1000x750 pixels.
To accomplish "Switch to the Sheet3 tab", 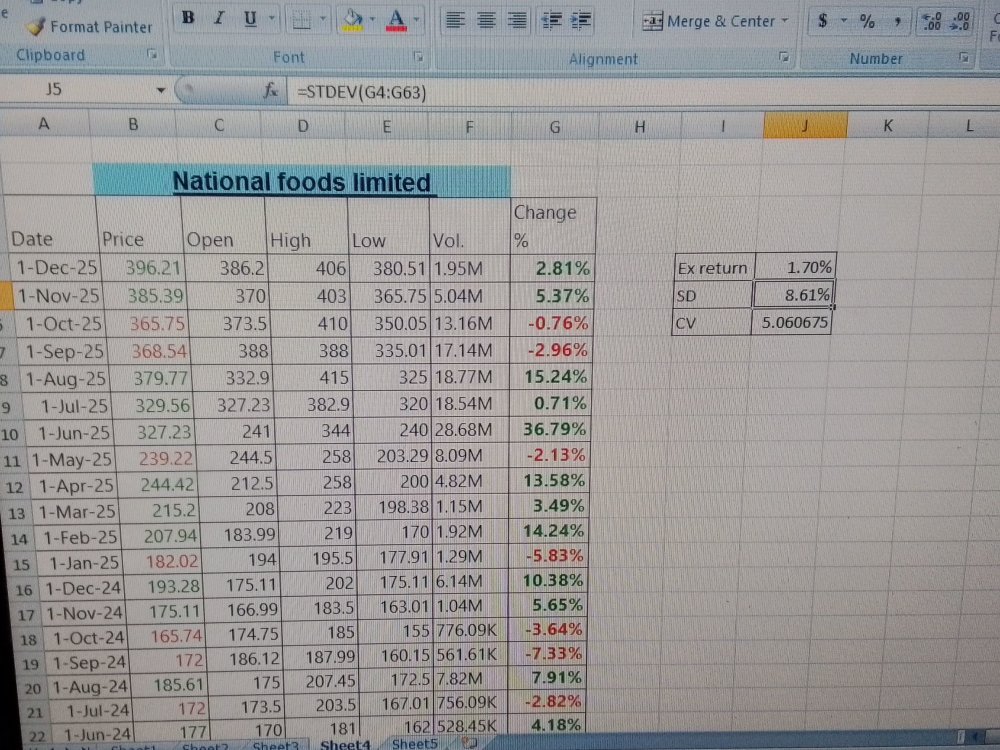I will (x=275, y=745).
